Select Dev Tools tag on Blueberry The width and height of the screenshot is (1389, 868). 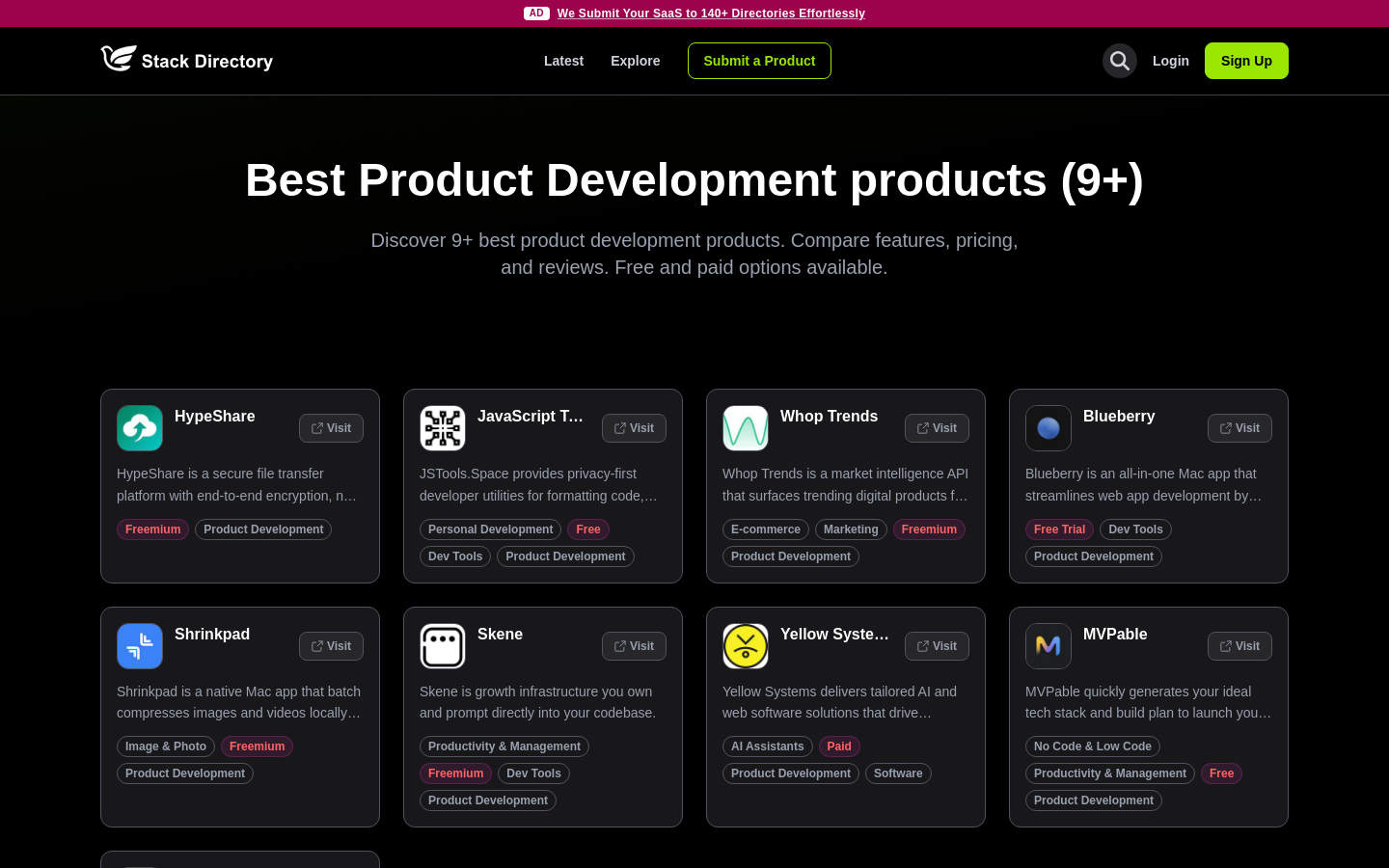pos(1135,529)
